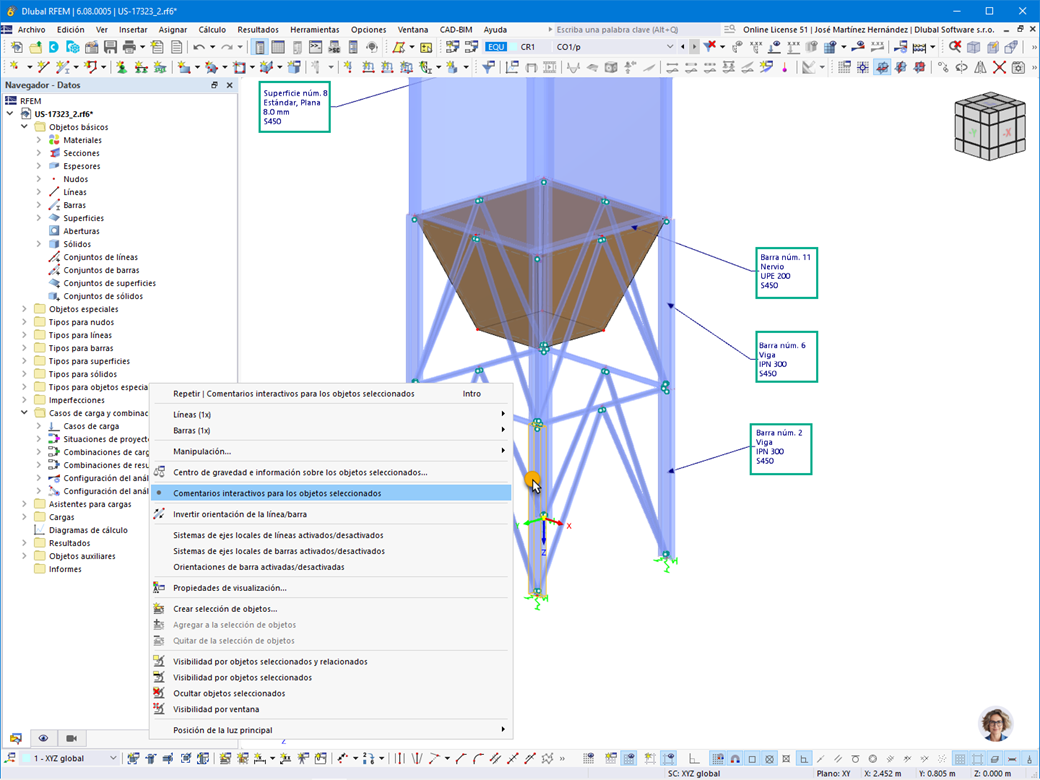
Task: Click the console window icon in toolbar
Action: click(316, 47)
